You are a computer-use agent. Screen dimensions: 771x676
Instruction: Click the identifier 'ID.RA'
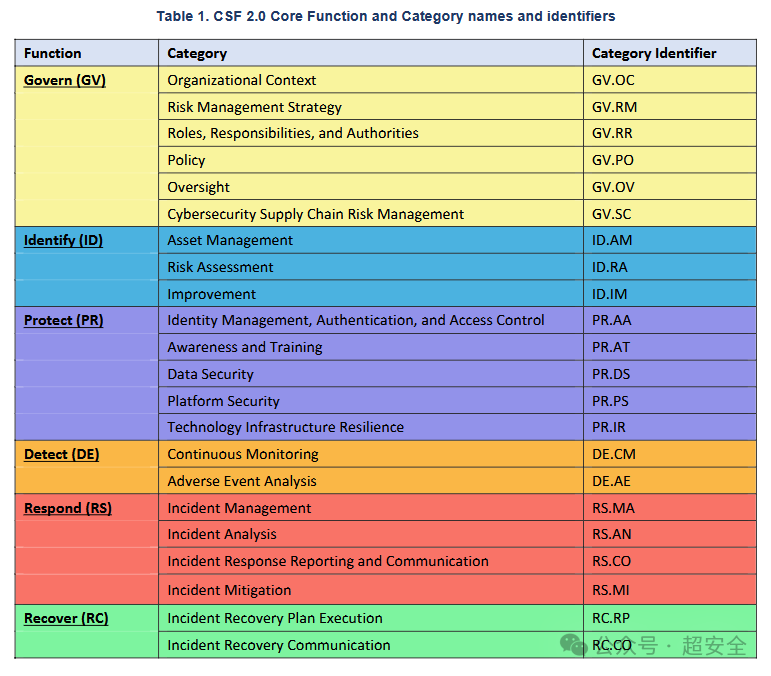[x=610, y=267]
